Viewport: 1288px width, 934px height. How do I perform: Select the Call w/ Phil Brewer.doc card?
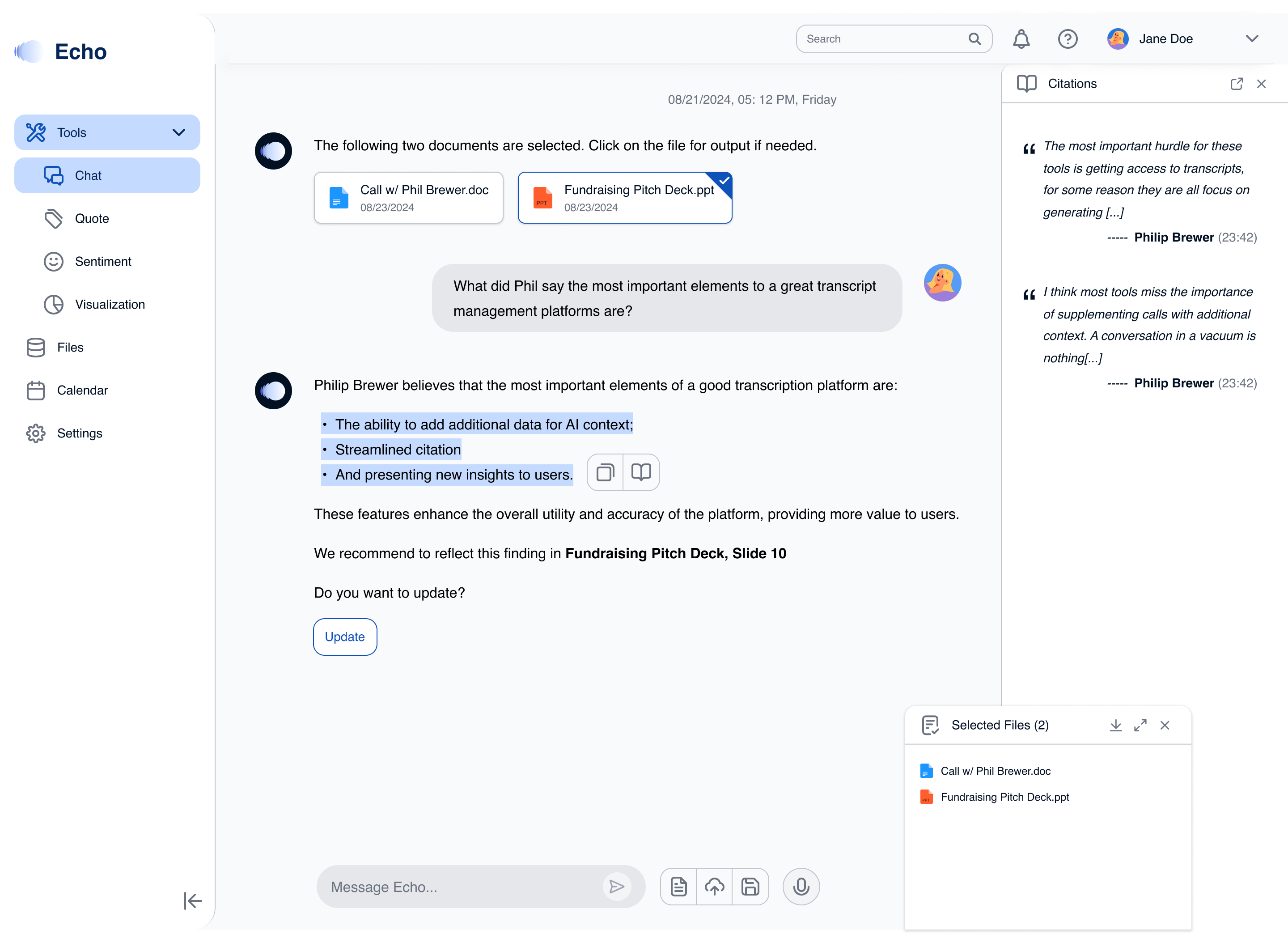pos(408,198)
